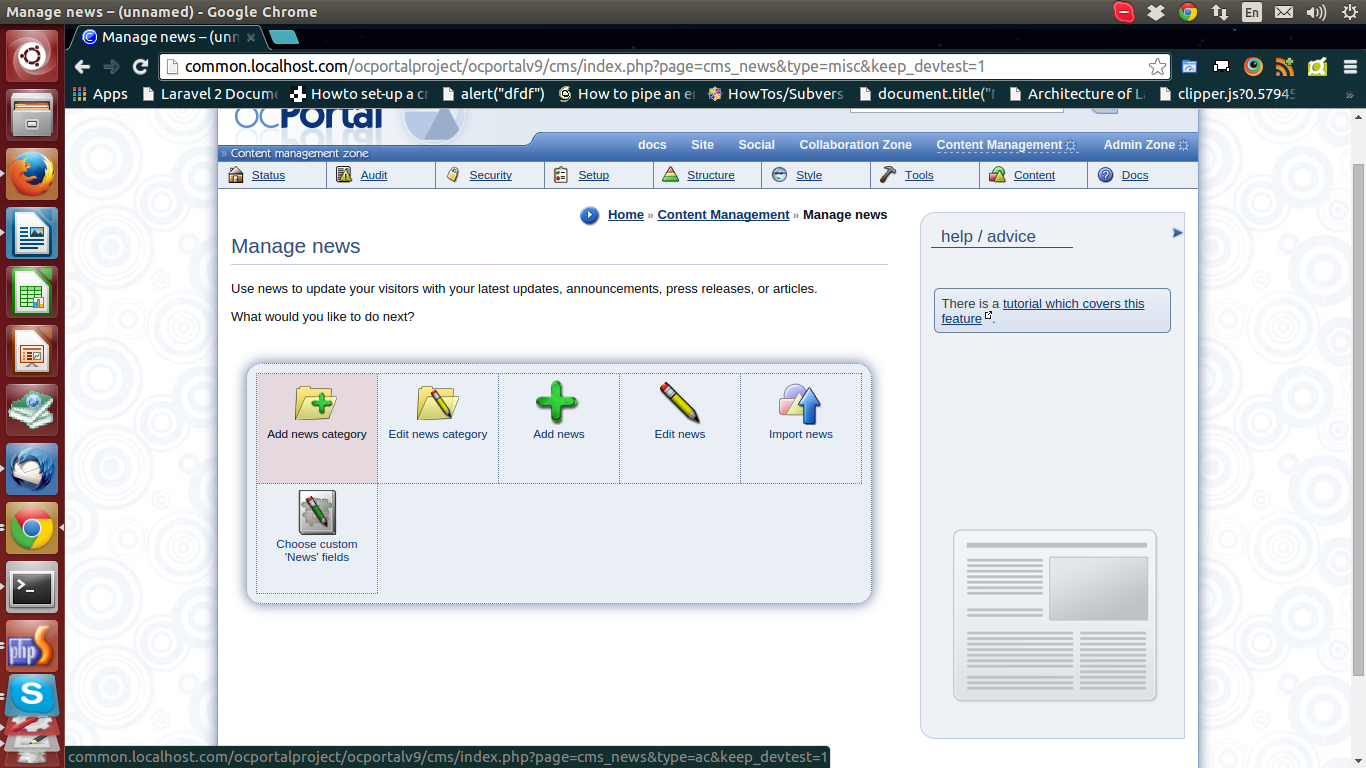Click the pencil Edit news icon
The width and height of the screenshot is (1366, 768).
coord(679,403)
